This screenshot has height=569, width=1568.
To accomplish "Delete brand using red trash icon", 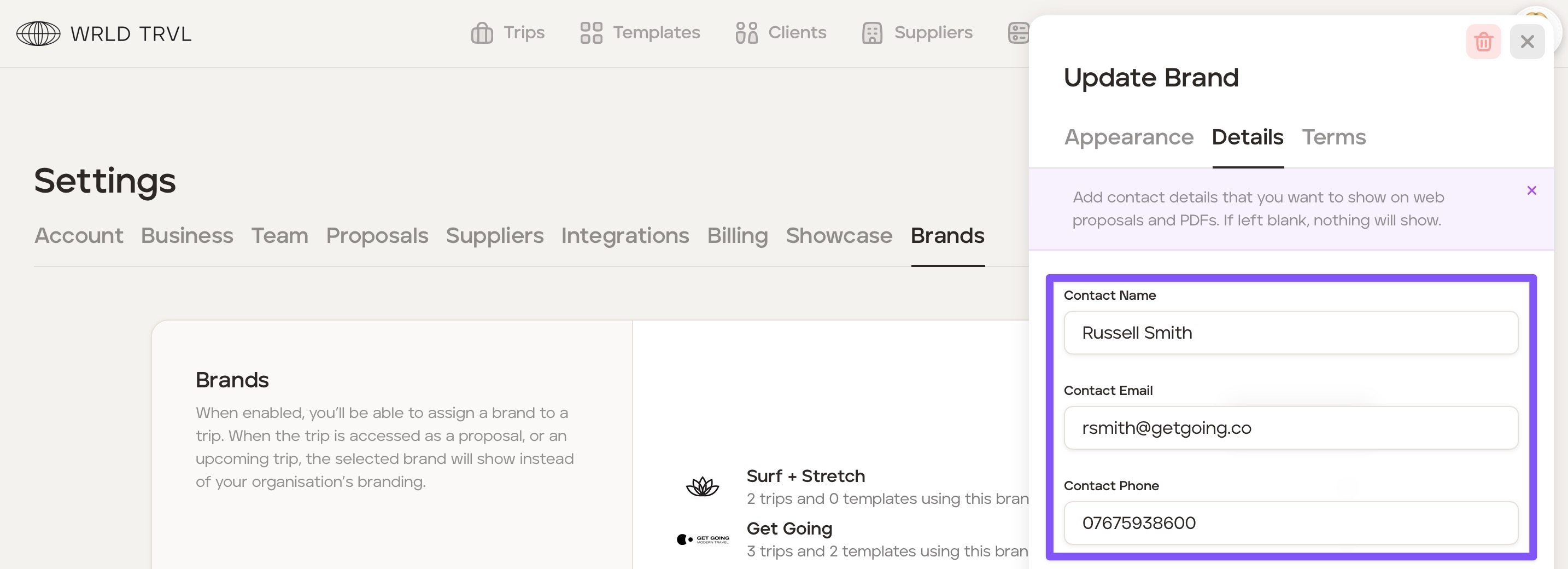I will 1483,42.
